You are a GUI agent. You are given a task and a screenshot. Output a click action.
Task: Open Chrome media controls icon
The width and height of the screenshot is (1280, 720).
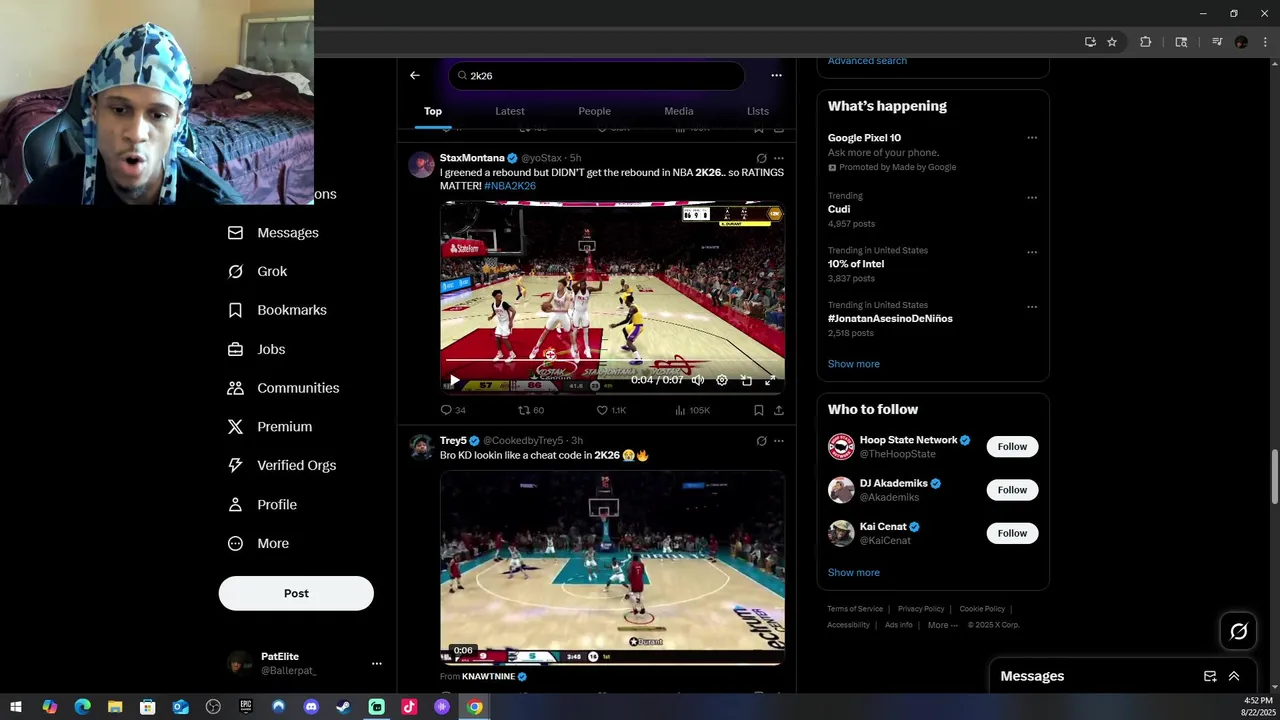coord(1217,42)
